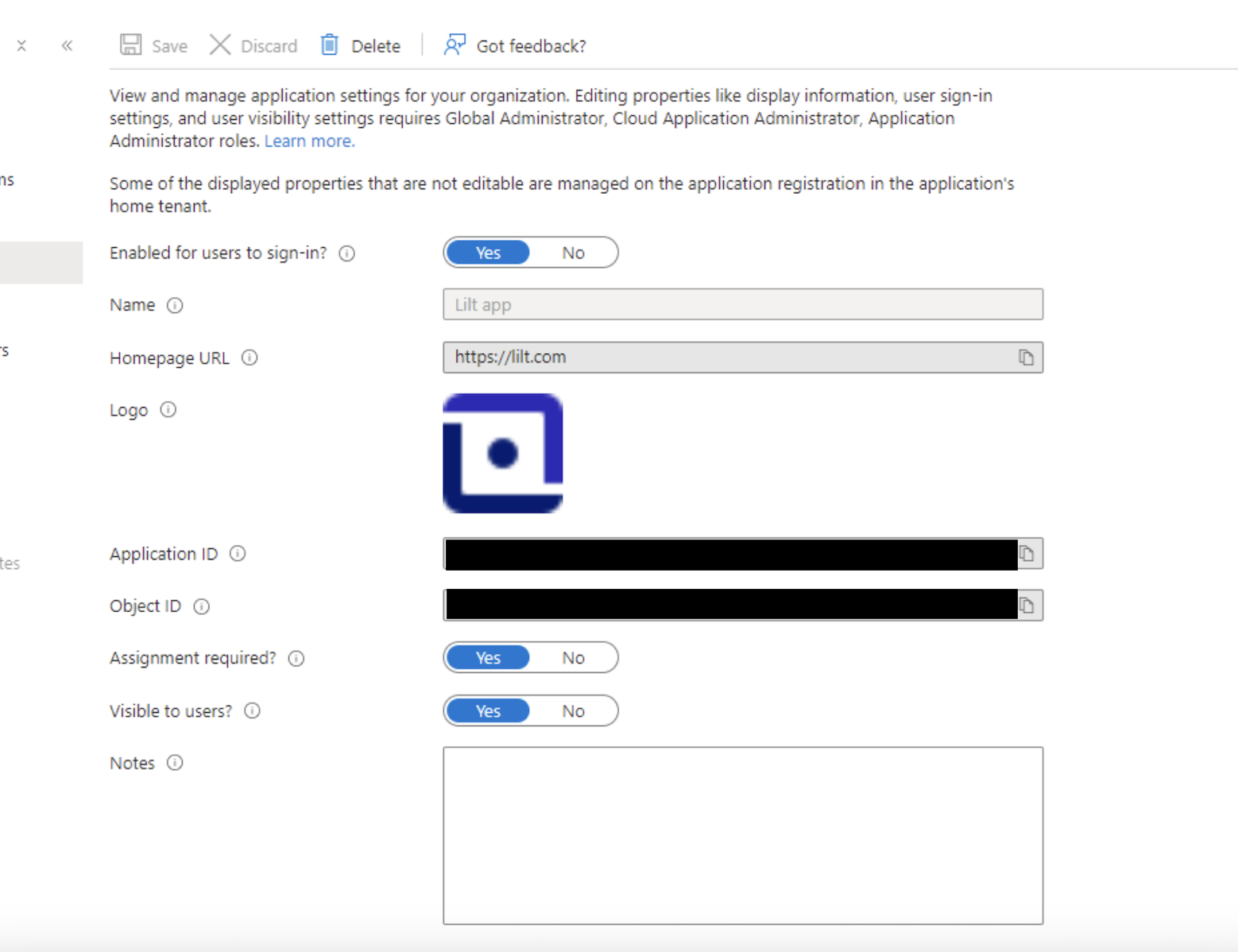
Task: Close the side panel with the X icon
Action: tap(21, 46)
